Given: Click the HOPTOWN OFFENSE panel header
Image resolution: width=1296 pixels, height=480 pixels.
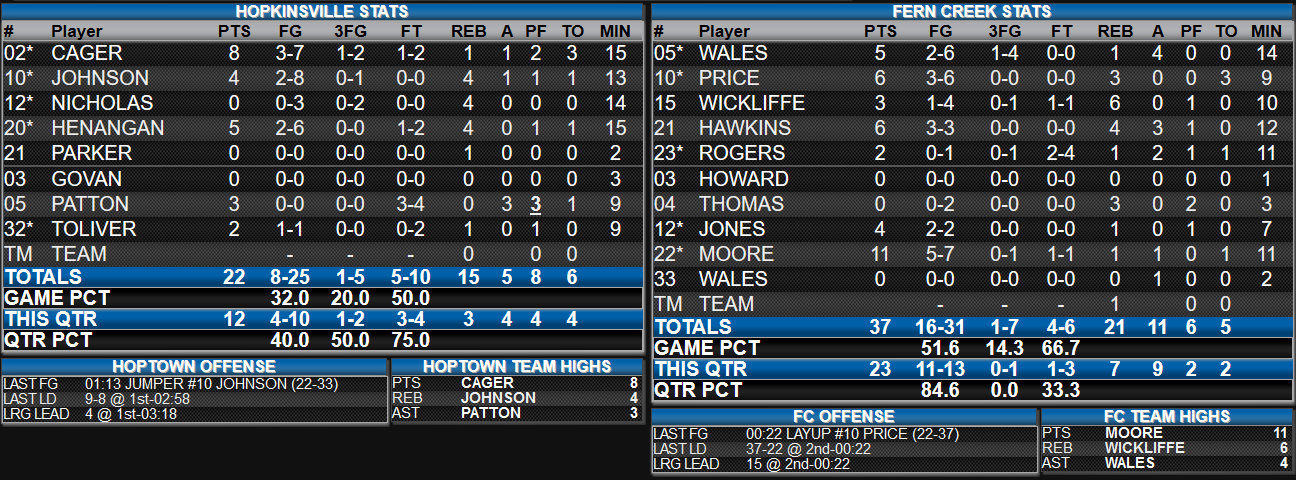Looking at the screenshot, I should tap(195, 367).
